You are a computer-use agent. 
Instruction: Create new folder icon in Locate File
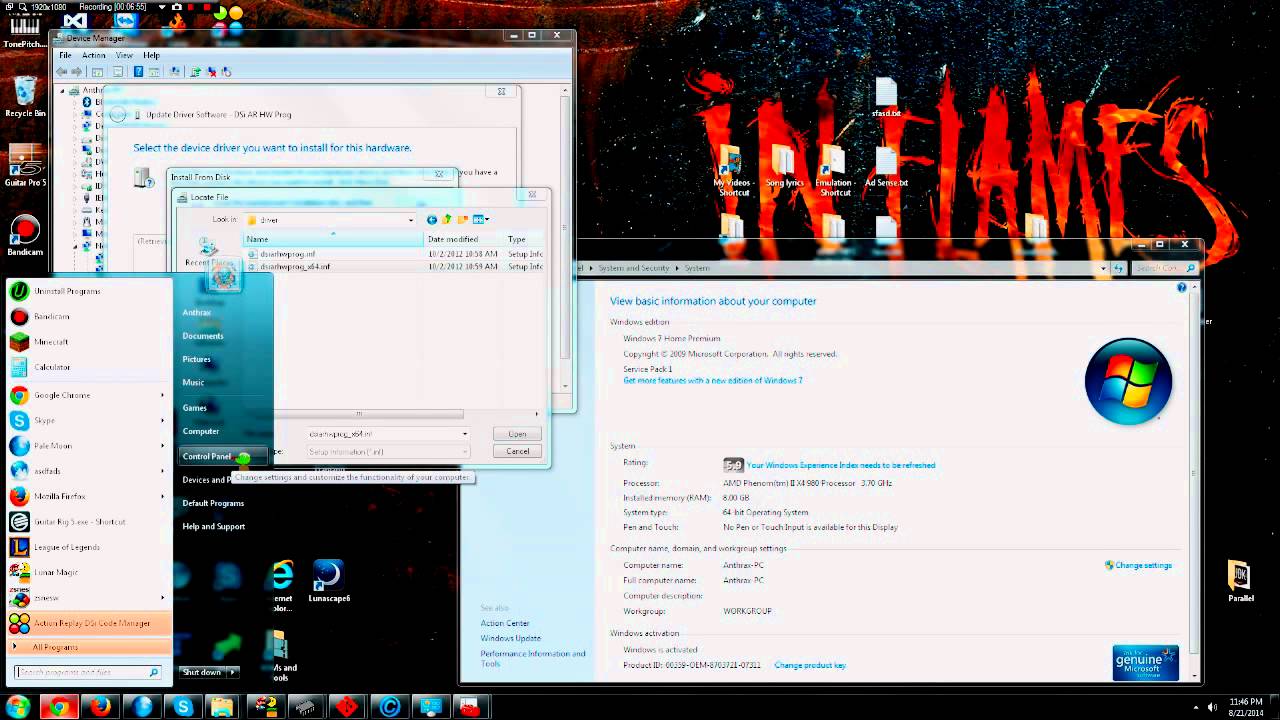[462, 219]
